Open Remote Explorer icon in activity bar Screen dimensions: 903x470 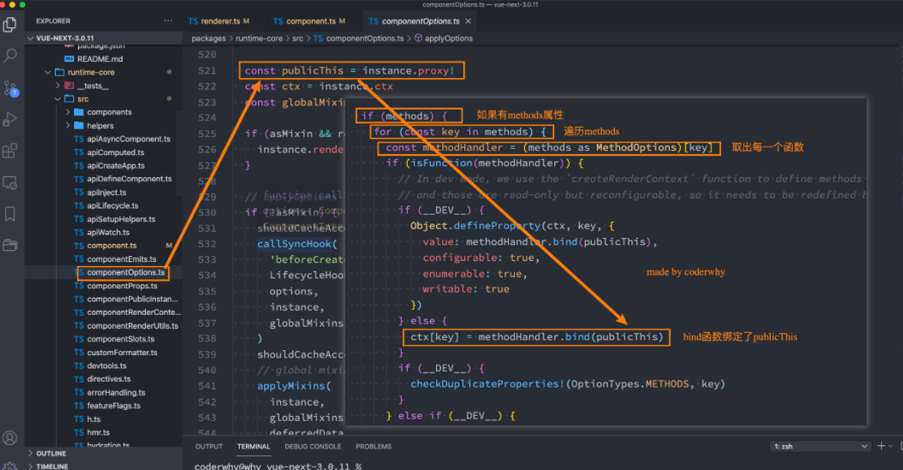10,183
